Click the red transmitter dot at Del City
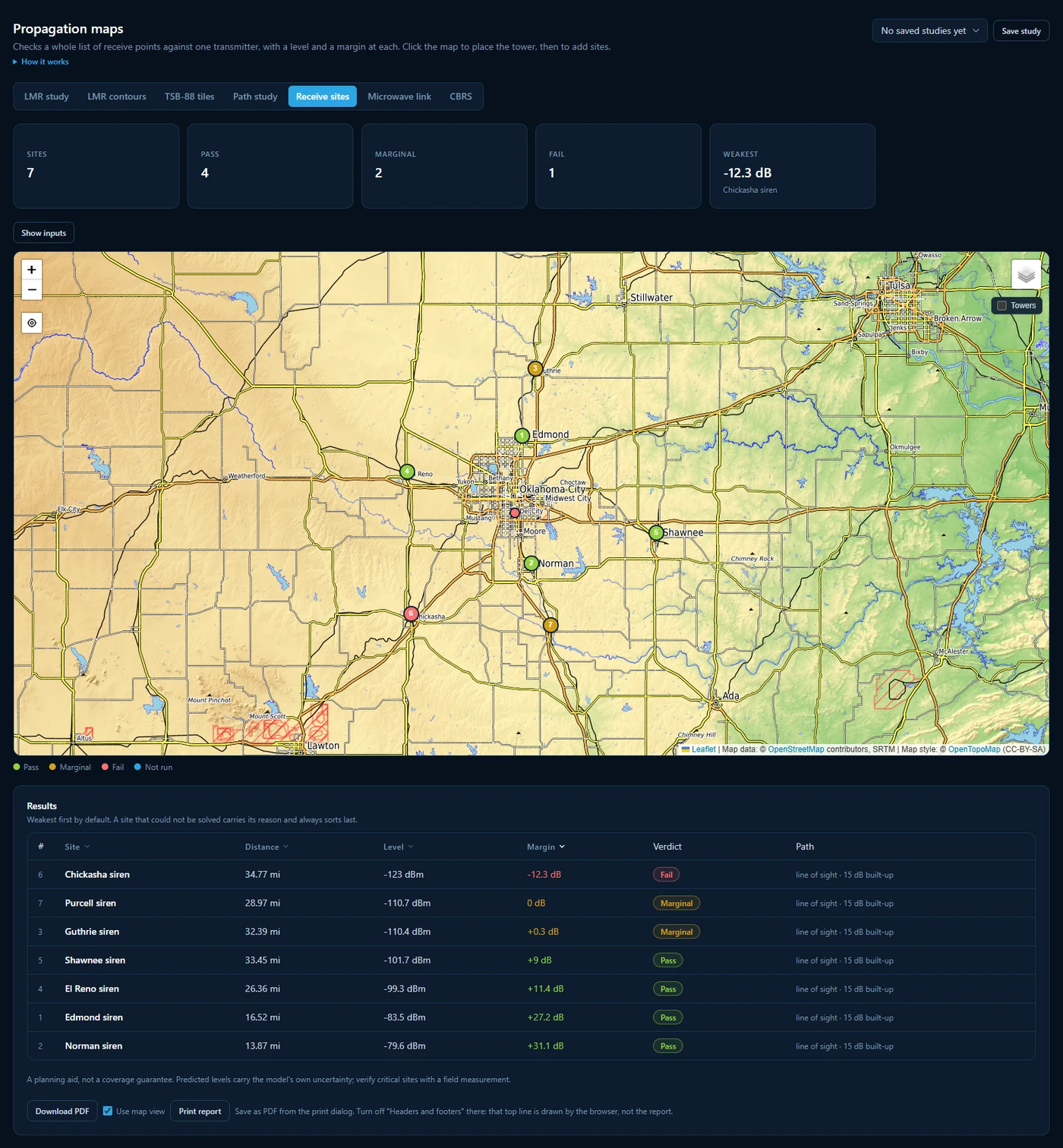 tap(515, 513)
